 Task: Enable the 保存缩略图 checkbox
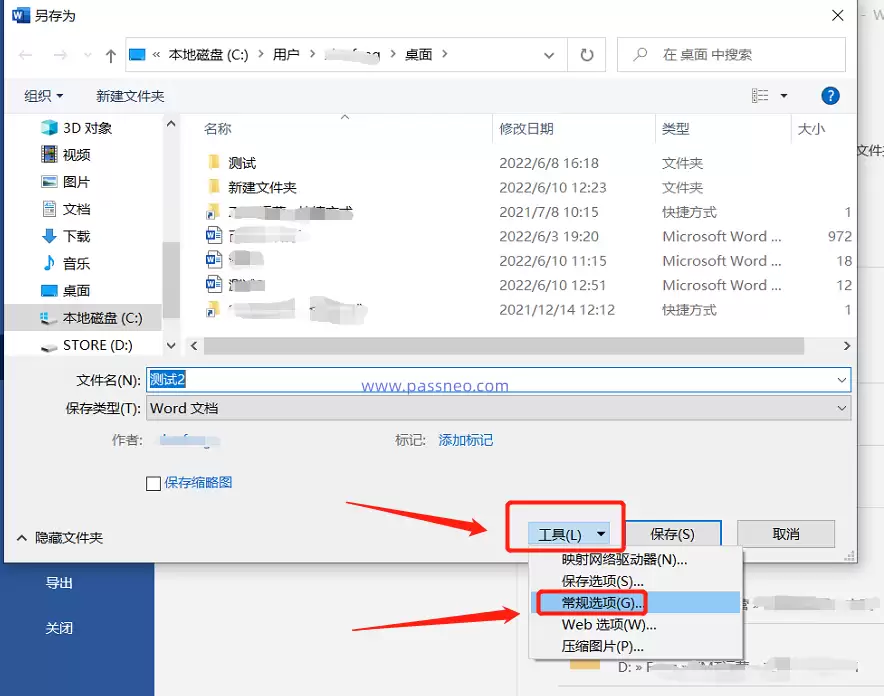(155, 483)
